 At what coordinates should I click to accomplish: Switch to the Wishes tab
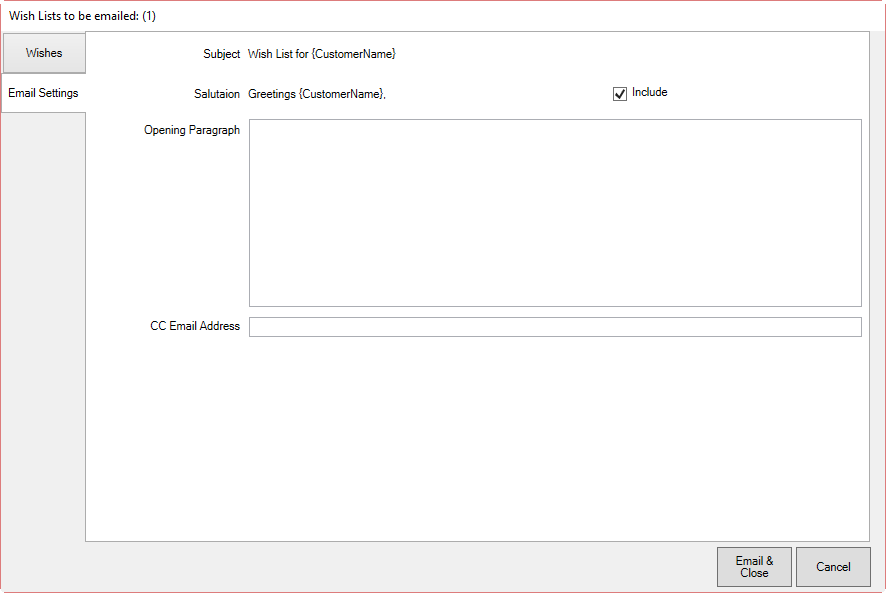tap(43, 53)
